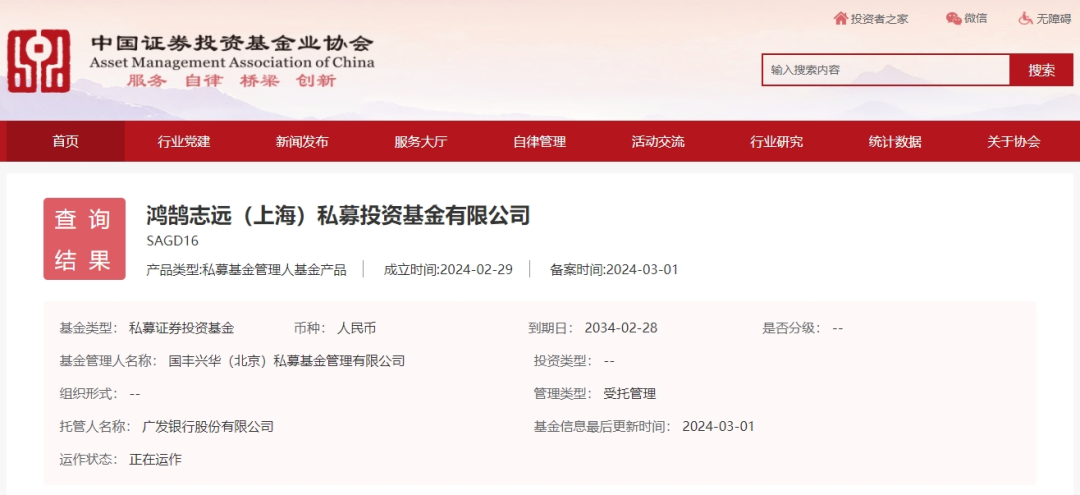The height and width of the screenshot is (495, 1080).
Task: Click the WeChat icon
Action: [x=954, y=19]
